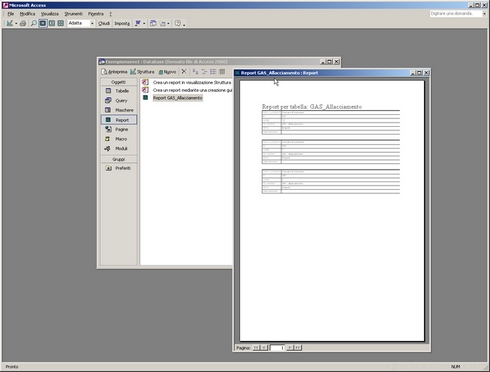Screen dimensions: 490x372
Task: Click the page number field
Action: [x=277, y=348]
